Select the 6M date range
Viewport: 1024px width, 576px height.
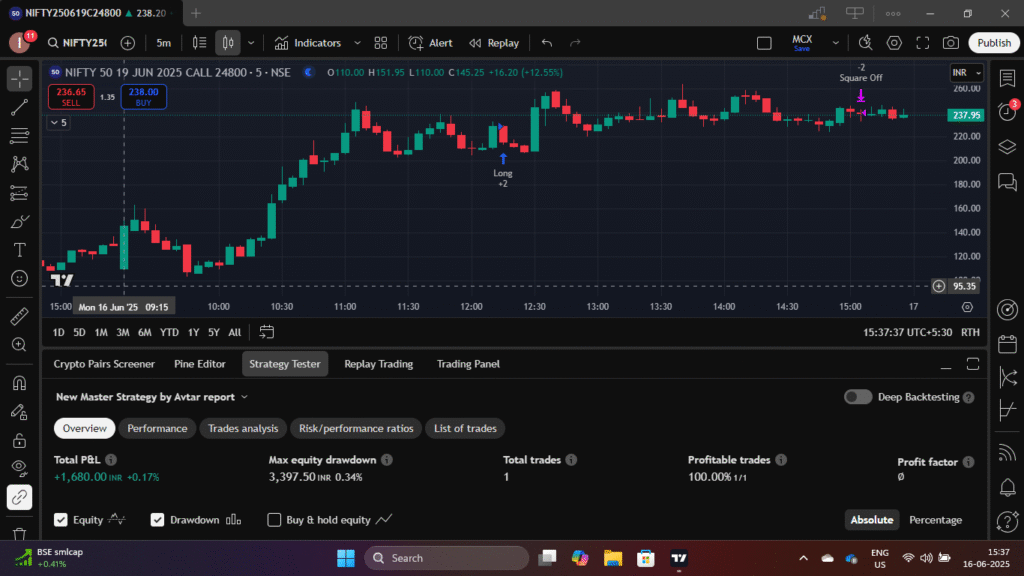coord(144,332)
